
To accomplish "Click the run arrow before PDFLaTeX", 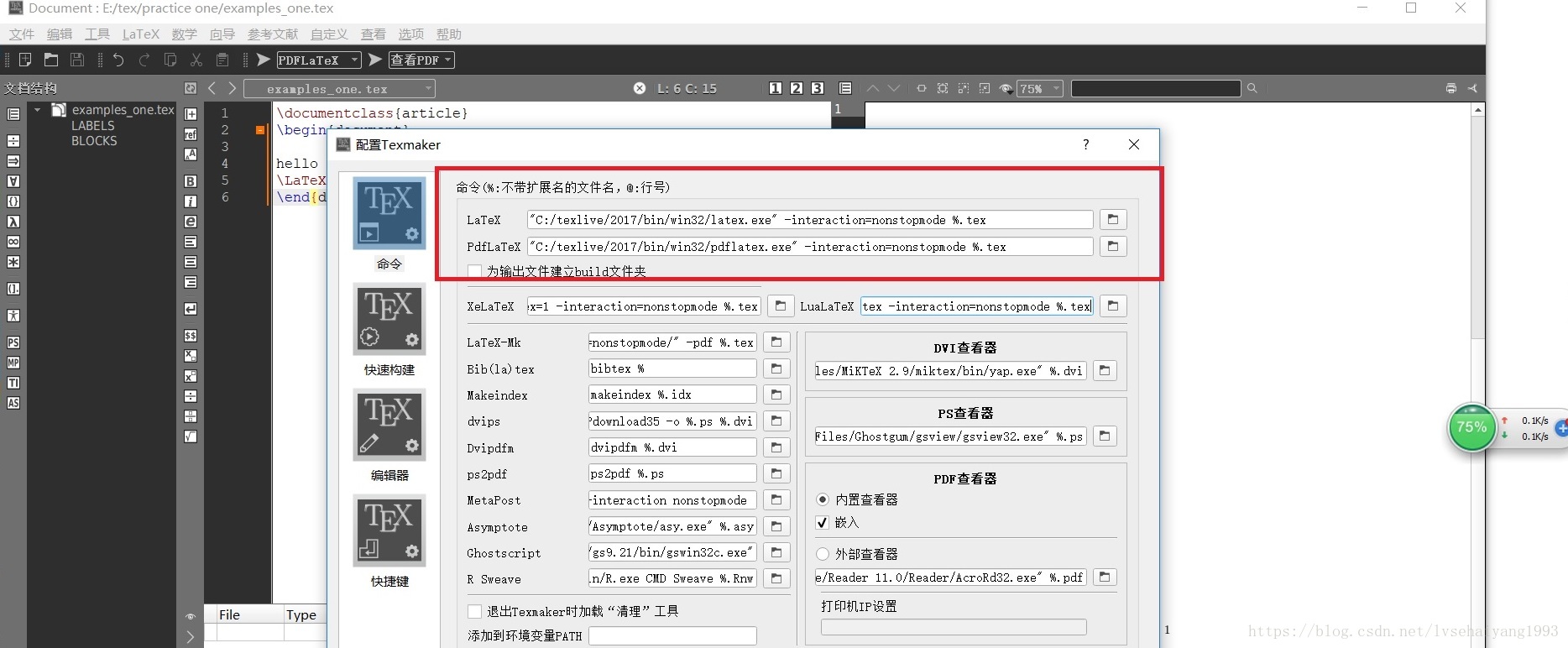I will (x=264, y=60).
